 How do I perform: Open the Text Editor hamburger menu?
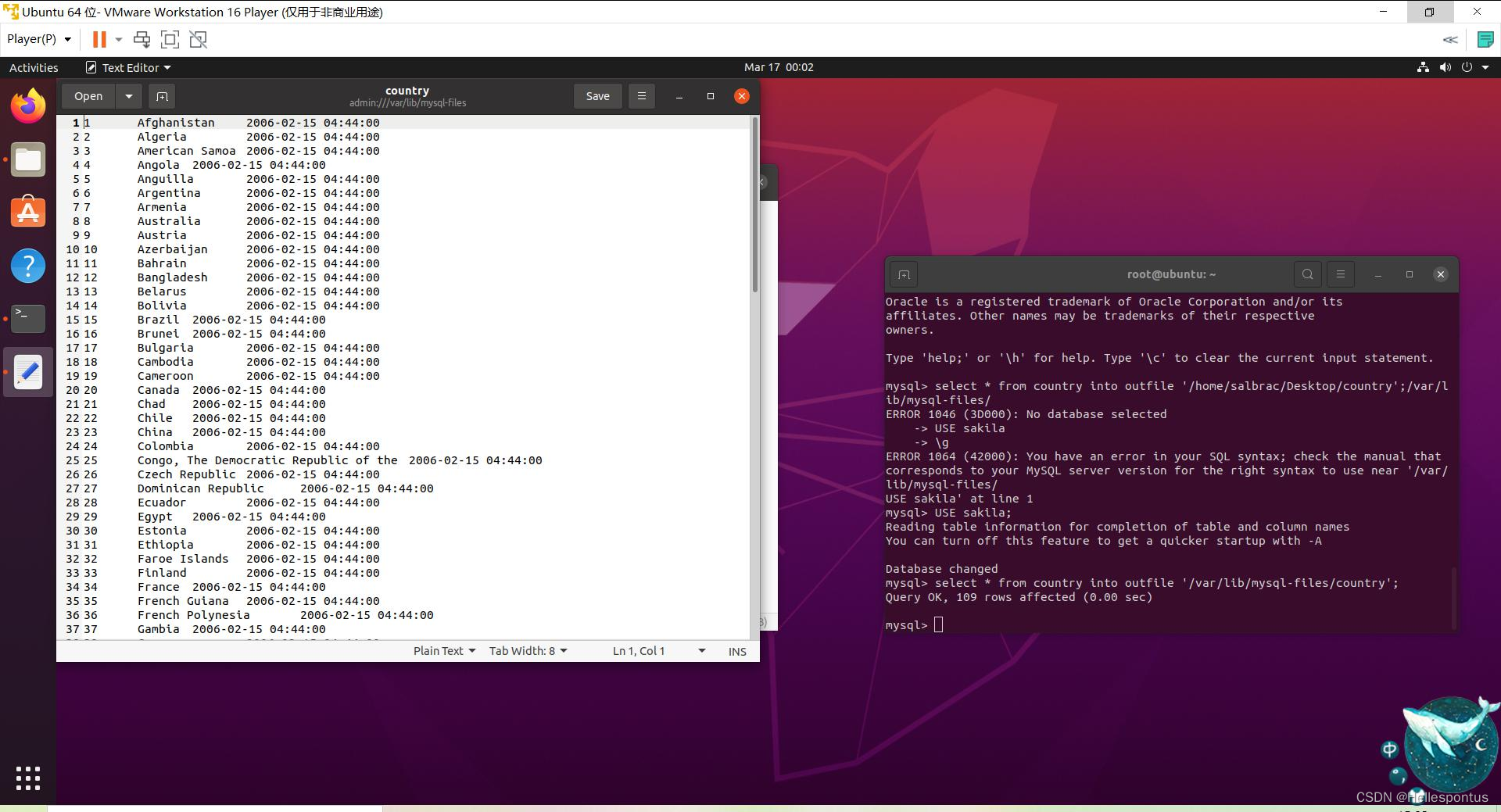coord(641,95)
